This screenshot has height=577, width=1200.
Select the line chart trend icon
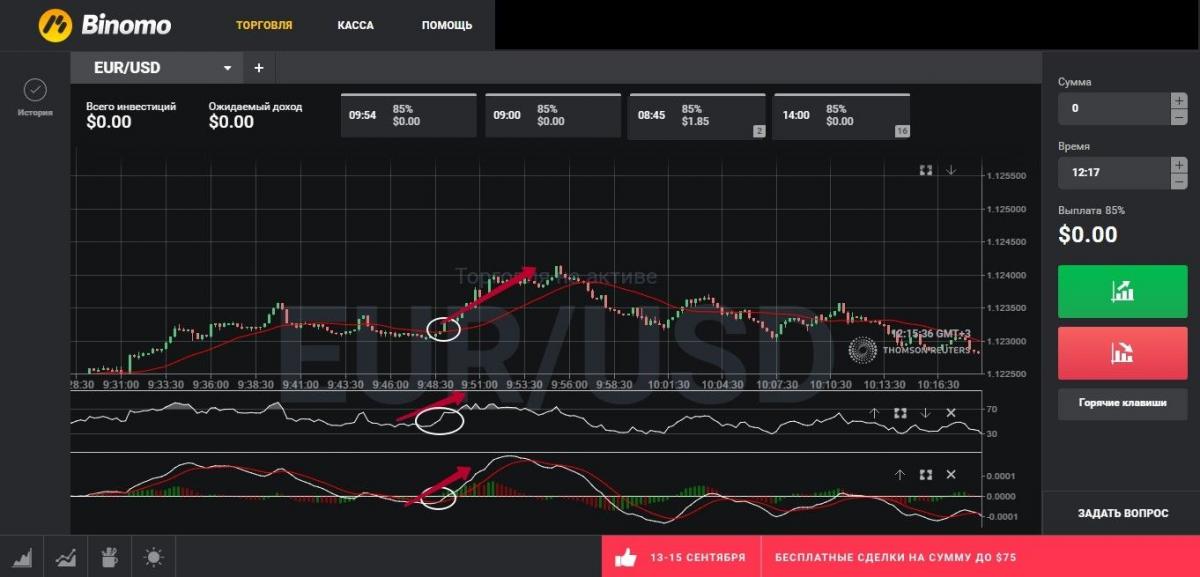point(67,557)
